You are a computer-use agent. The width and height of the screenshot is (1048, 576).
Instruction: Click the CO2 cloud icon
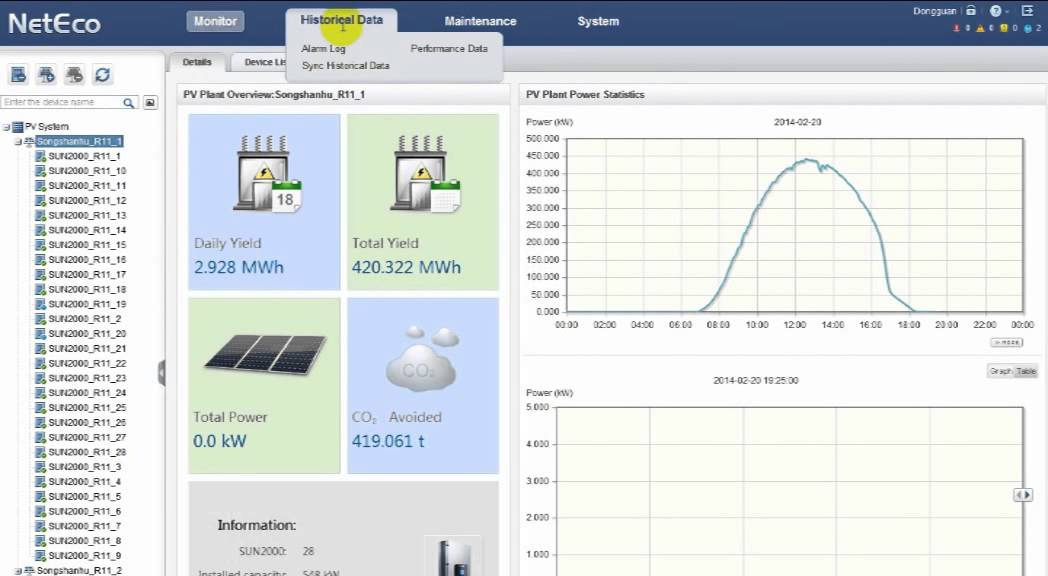pyautogui.click(x=421, y=357)
